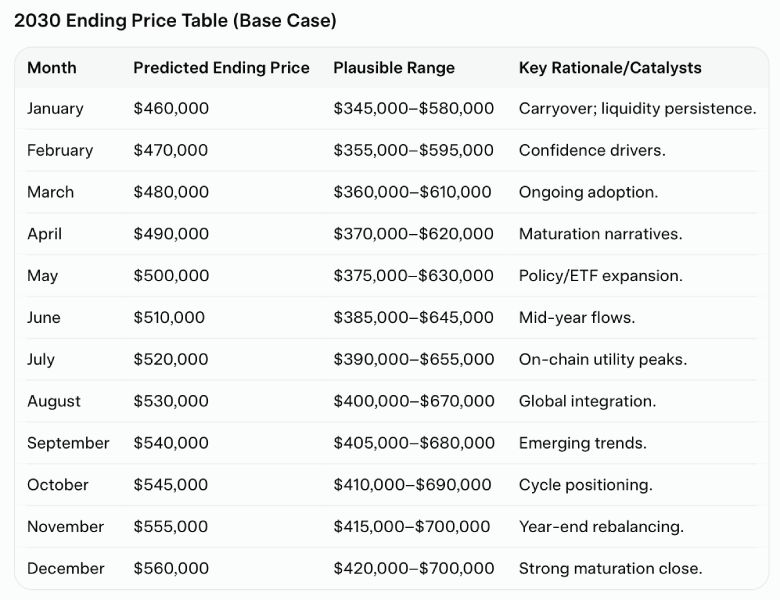Click the Key Rationale/Catalysts column header
This screenshot has height=600, width=780.
(610, 68)
